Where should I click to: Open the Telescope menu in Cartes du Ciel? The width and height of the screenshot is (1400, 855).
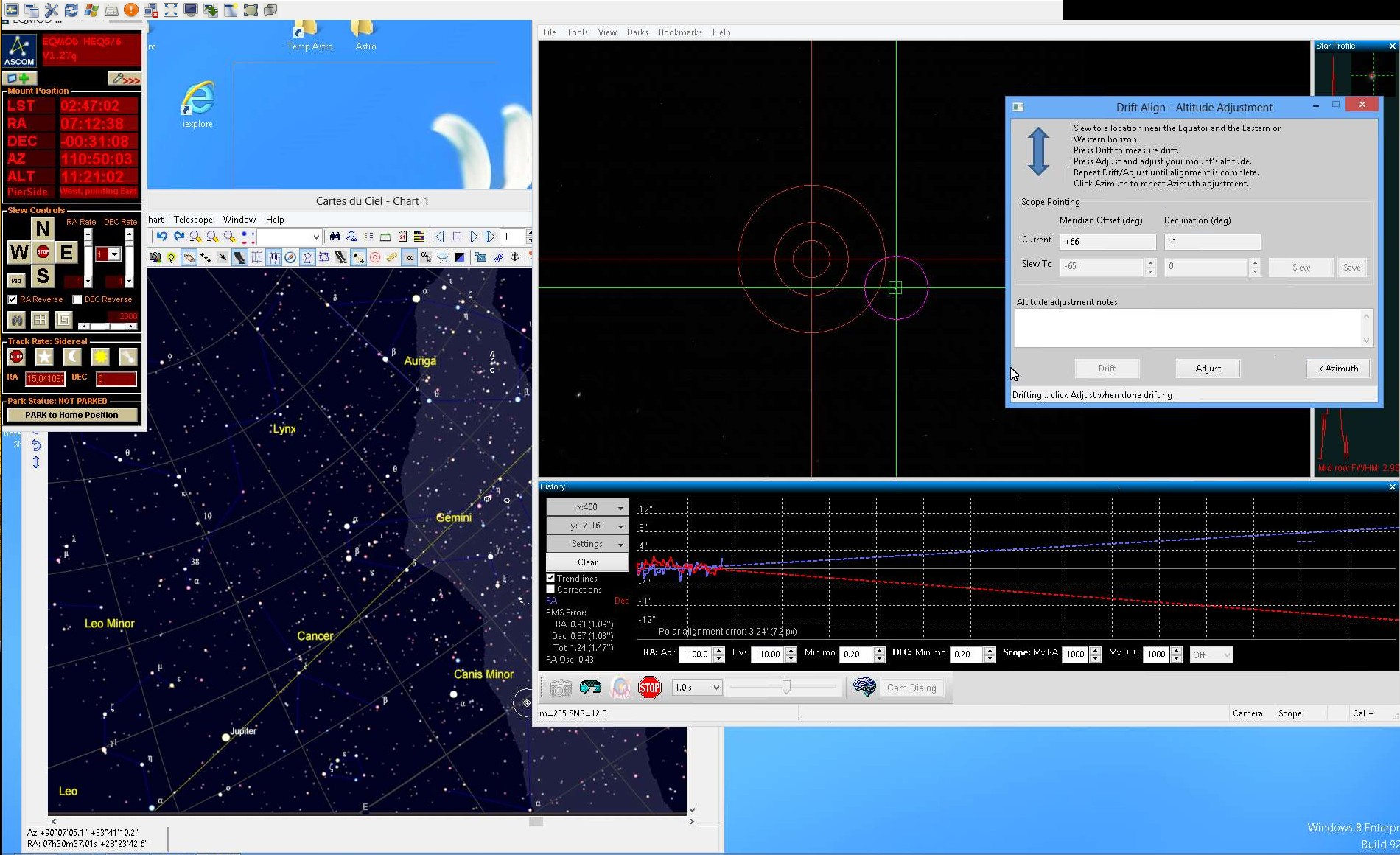click(x=193, y=220)
